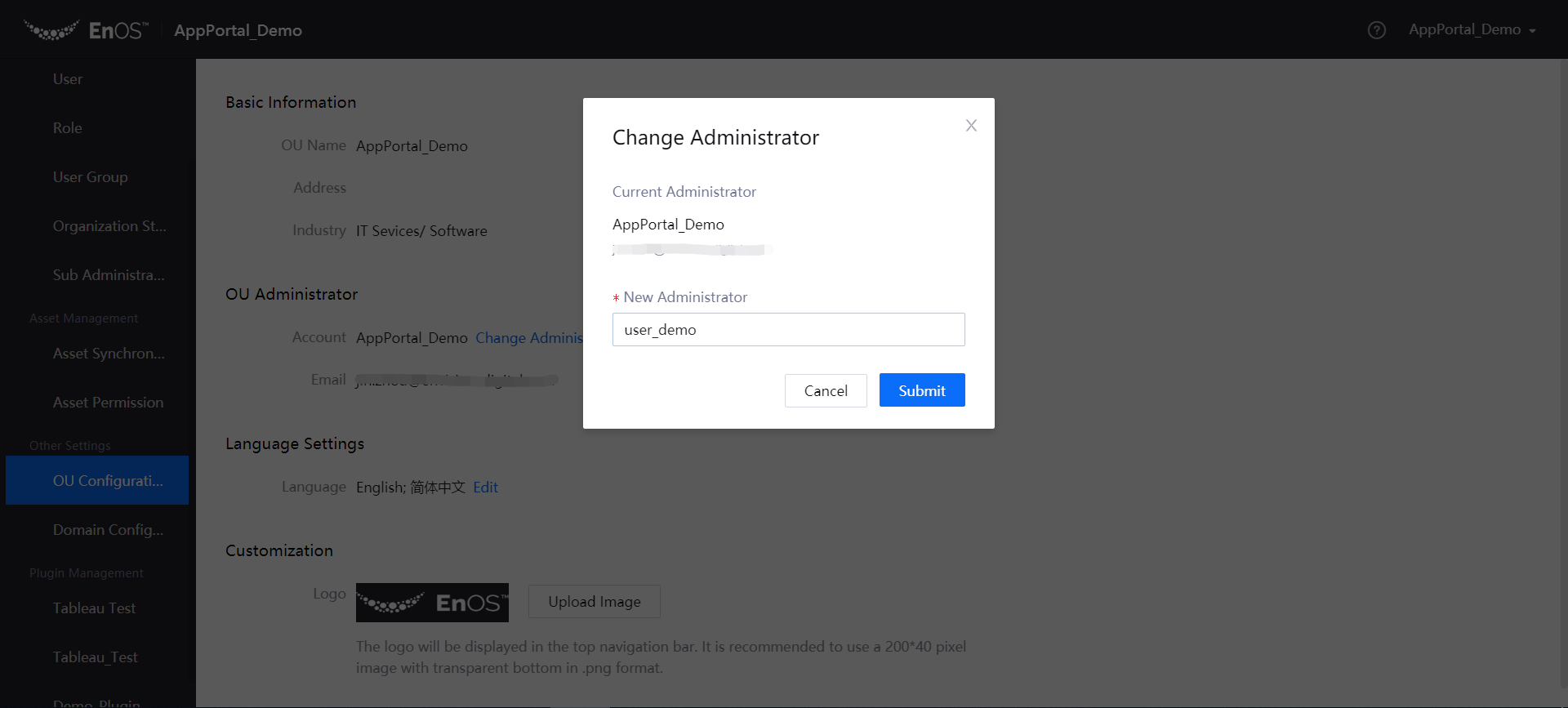This screenshot has height=708, width=1568.
Task: Open the Tableau Test plugin
Action: 95,608
